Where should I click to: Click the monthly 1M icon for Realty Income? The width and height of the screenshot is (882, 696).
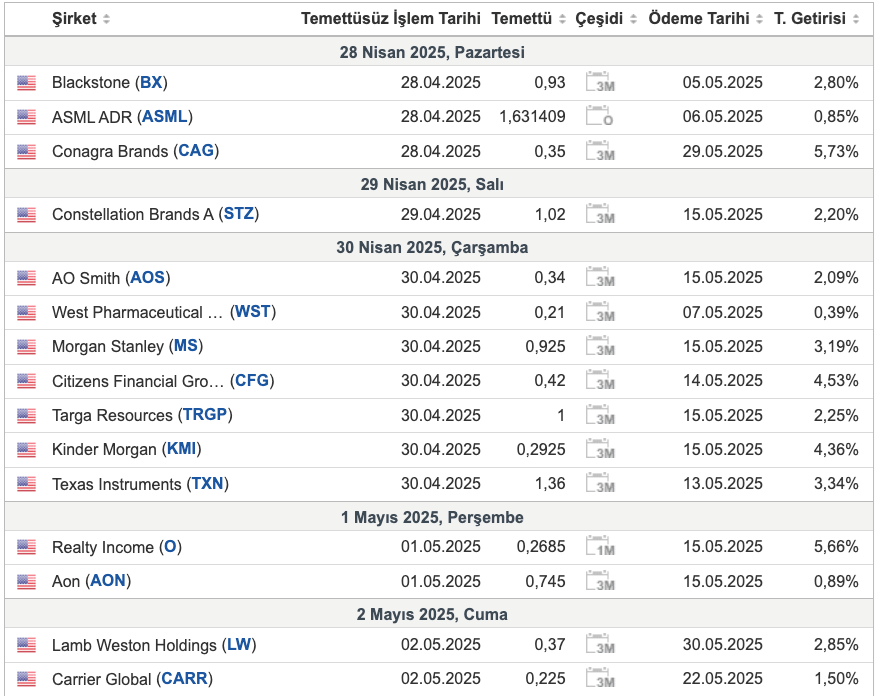coord(600,546)
